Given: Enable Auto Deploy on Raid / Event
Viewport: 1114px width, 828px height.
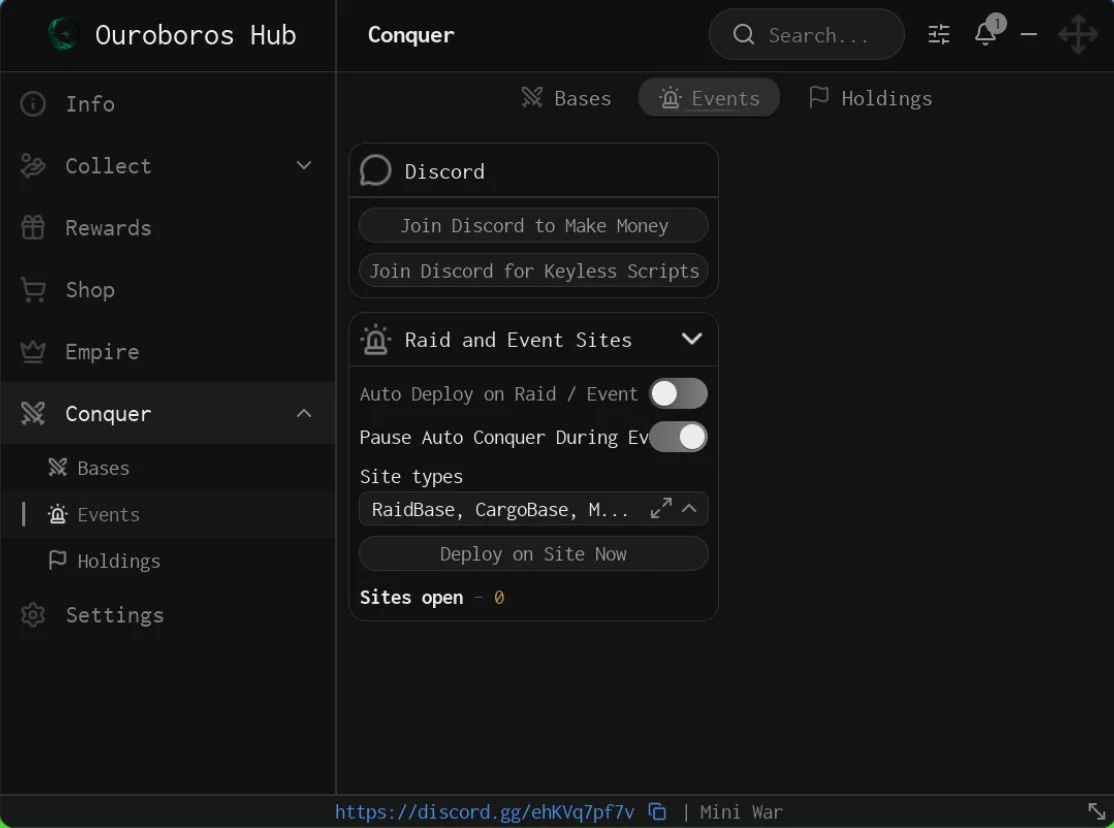Looking at the screenshot, I should 678,394.
